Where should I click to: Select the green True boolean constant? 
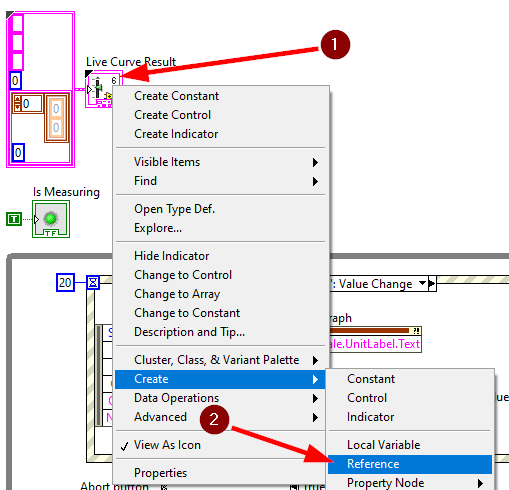14,219
